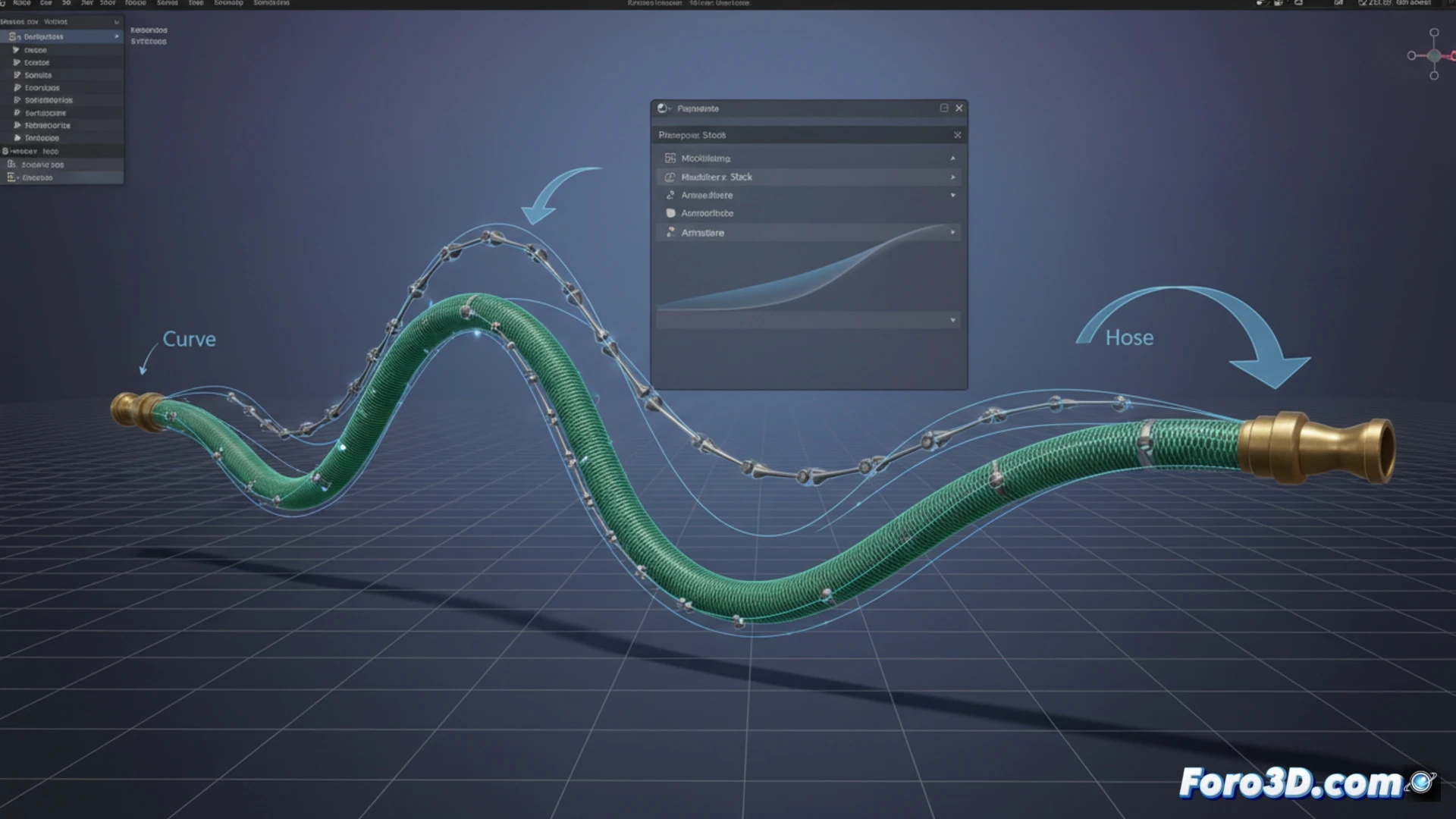Click the sphere icon in Piapnssinte panel header

click(x=662, y=108)
